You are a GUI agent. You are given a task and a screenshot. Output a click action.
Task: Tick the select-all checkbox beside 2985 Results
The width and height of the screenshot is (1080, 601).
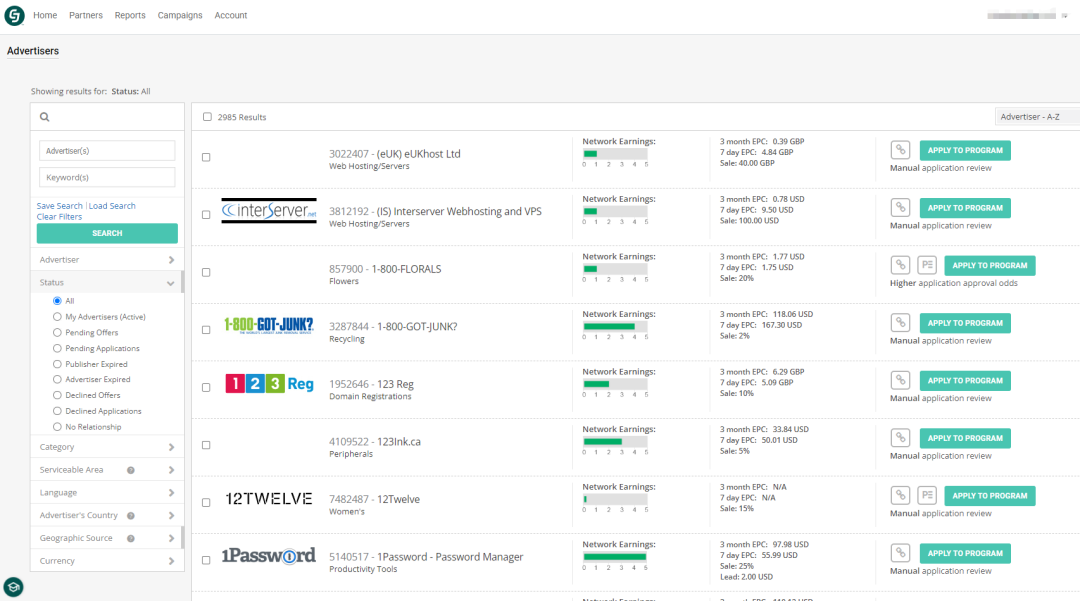click(207, 117)
